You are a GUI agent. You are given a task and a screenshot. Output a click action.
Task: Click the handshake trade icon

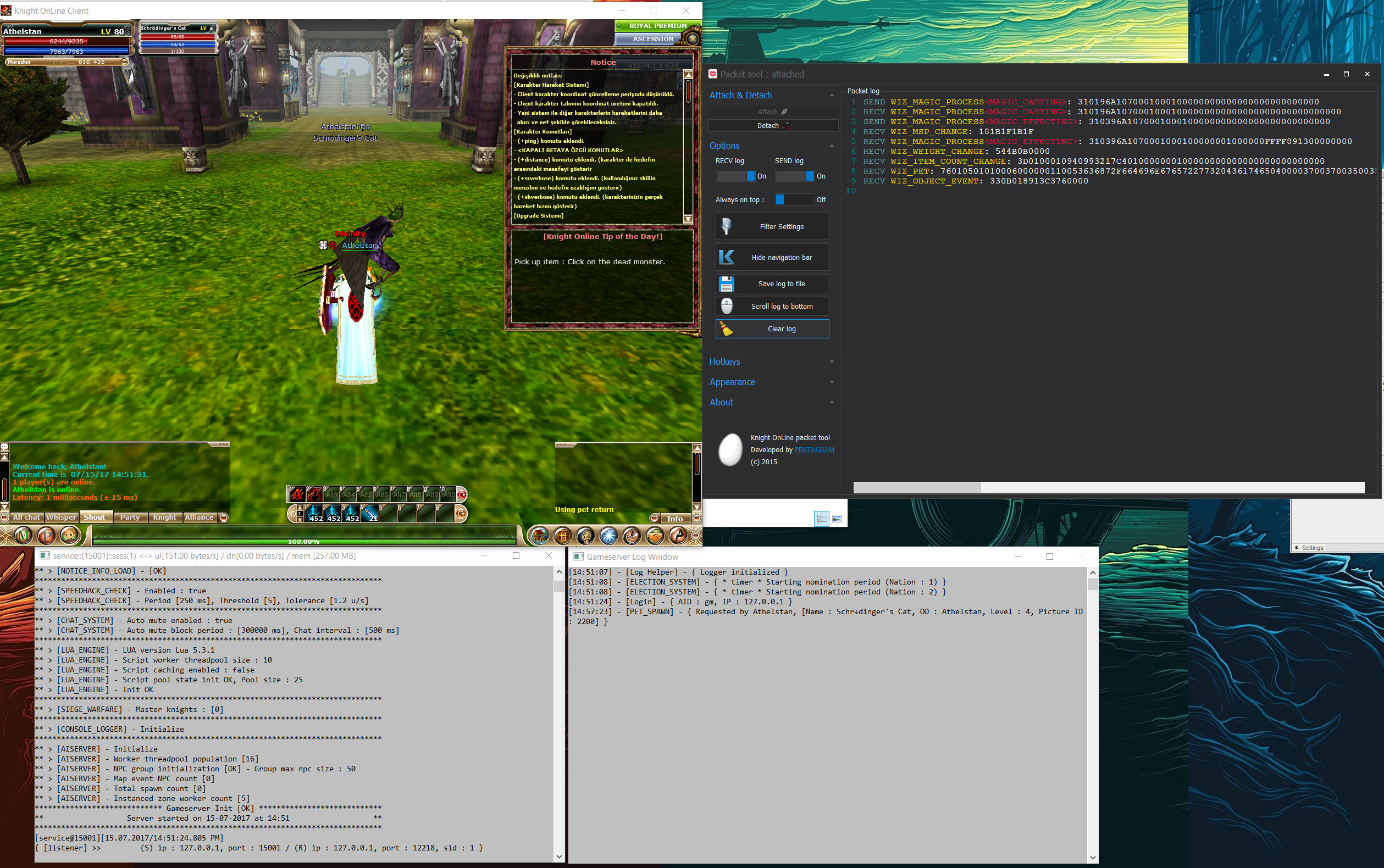[x=655, y=536]
